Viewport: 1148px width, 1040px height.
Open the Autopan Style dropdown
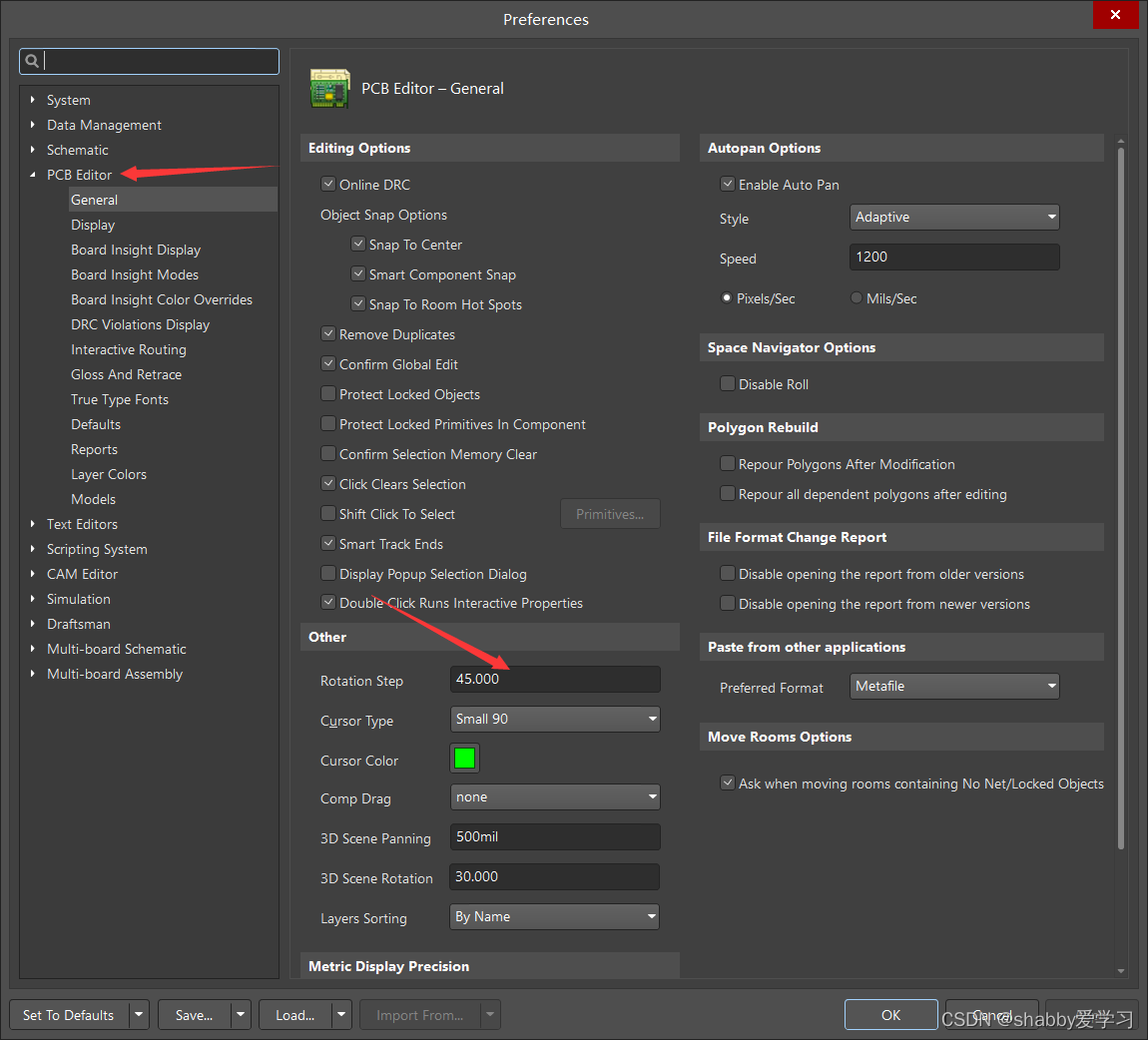coord(954,217)
